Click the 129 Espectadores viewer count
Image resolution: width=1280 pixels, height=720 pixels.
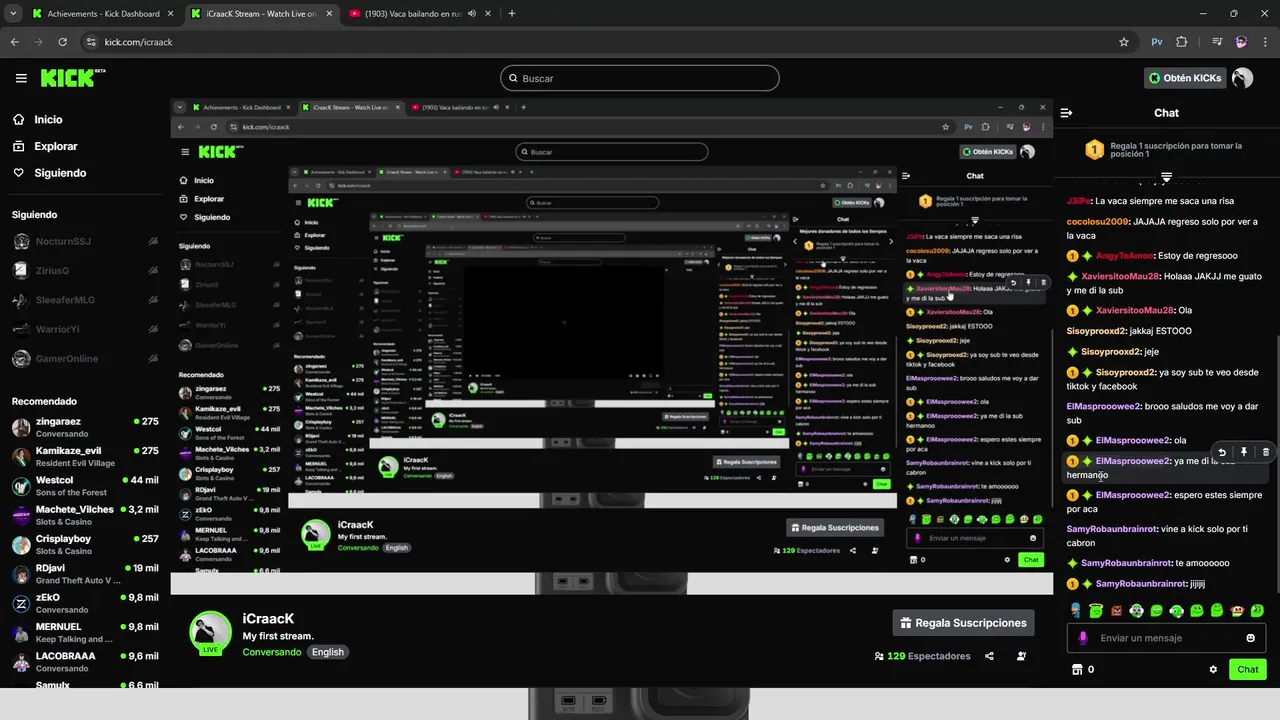pos(922,656)
